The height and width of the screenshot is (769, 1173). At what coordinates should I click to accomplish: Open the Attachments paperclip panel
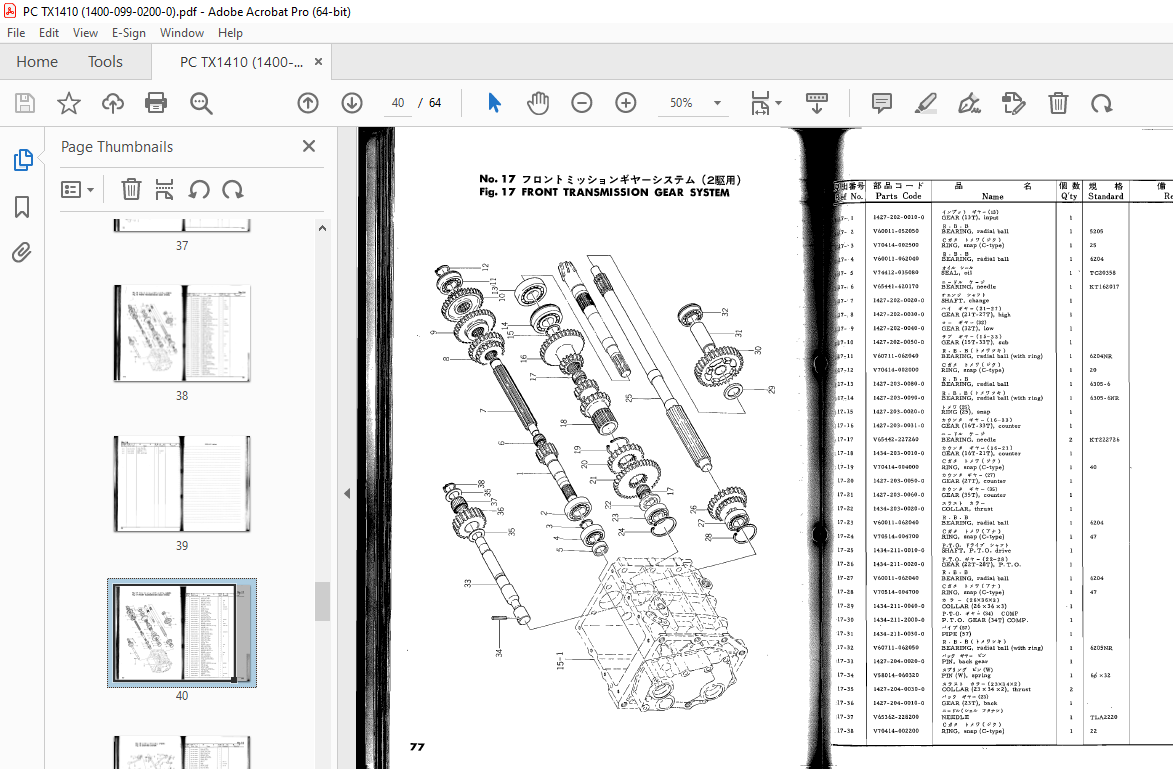[x=22, y=253]
